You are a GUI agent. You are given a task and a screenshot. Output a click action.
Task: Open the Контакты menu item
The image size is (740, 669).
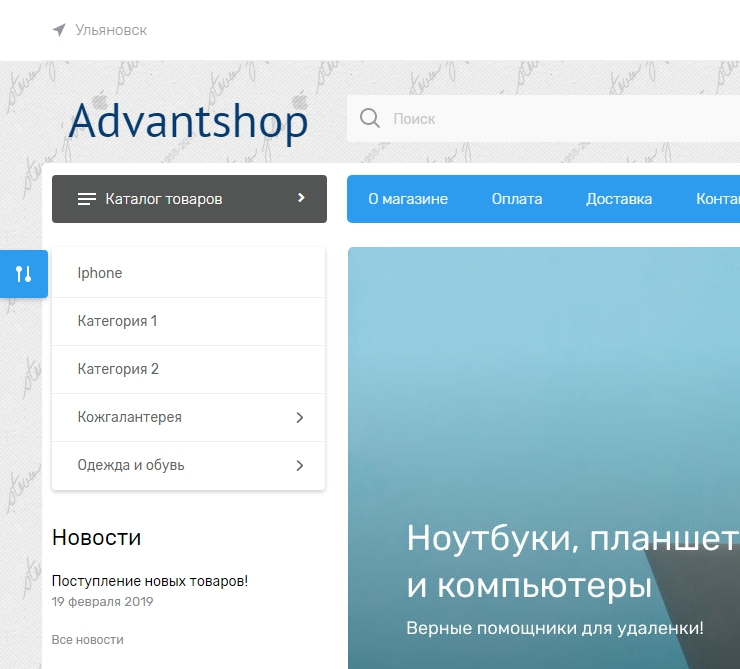[x=717, y=199]
